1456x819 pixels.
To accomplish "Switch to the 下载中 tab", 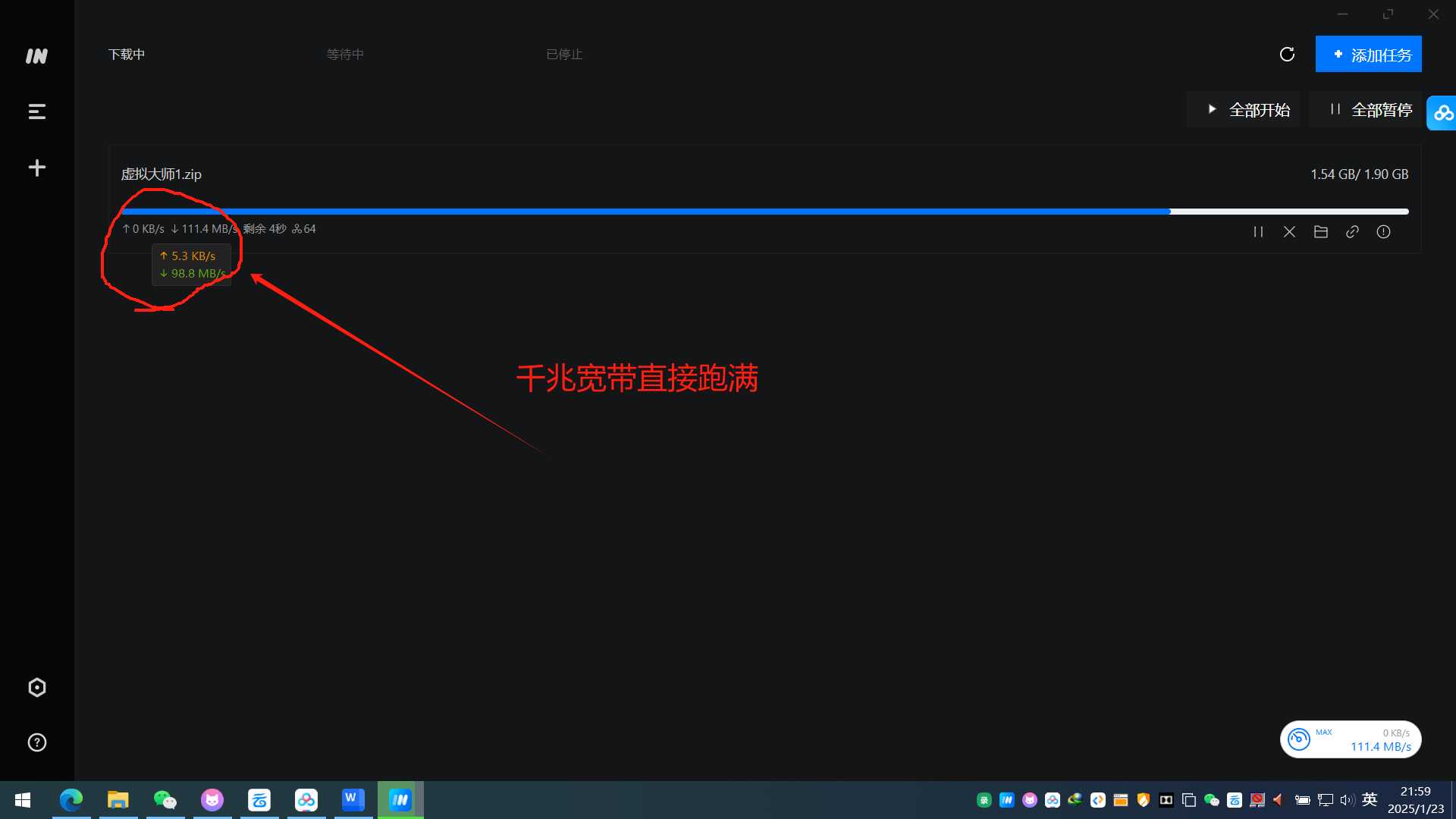I will 127,55.
